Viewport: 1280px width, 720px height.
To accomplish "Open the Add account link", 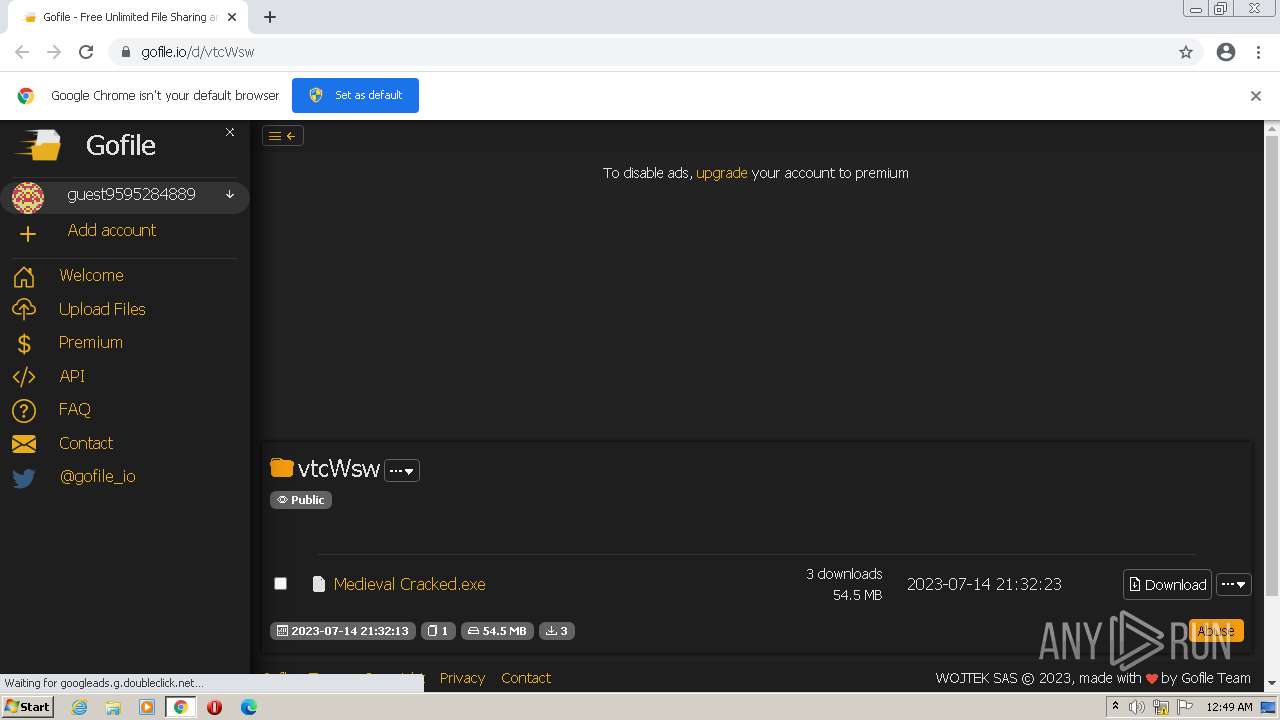I will point(112,230).
